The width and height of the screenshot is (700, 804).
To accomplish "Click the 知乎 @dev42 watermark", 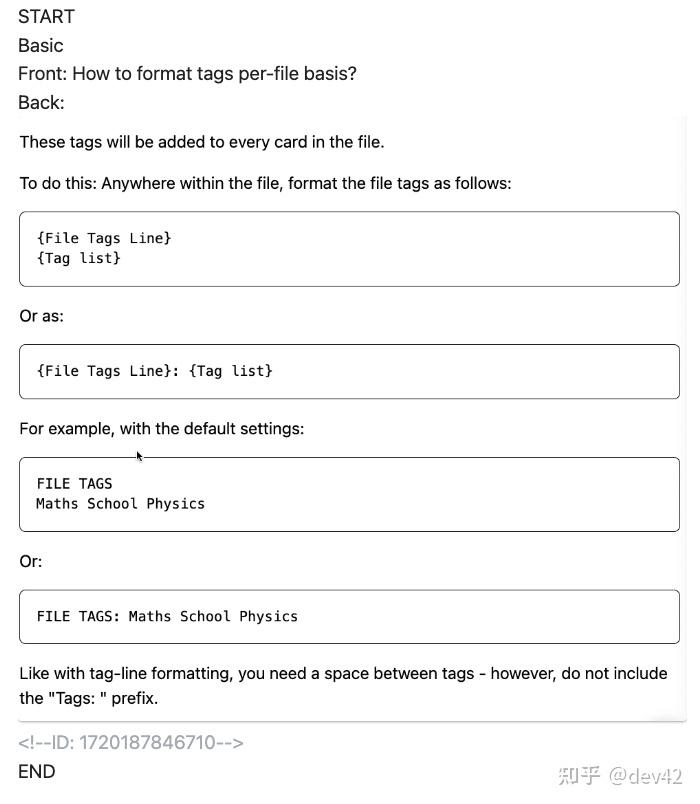I will tap(619, 776).
